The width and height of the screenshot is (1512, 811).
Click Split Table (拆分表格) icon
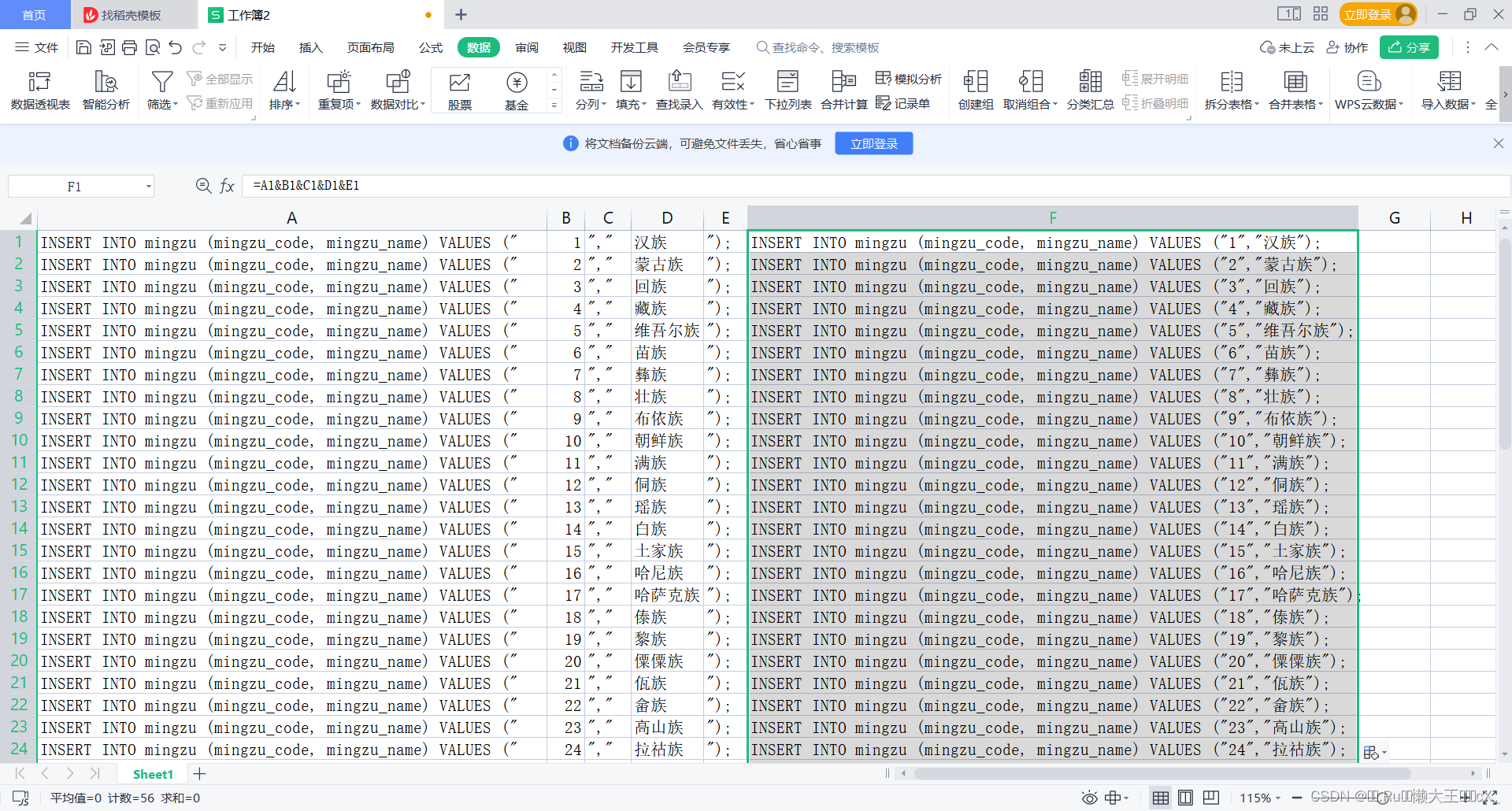coord(1232,81)
